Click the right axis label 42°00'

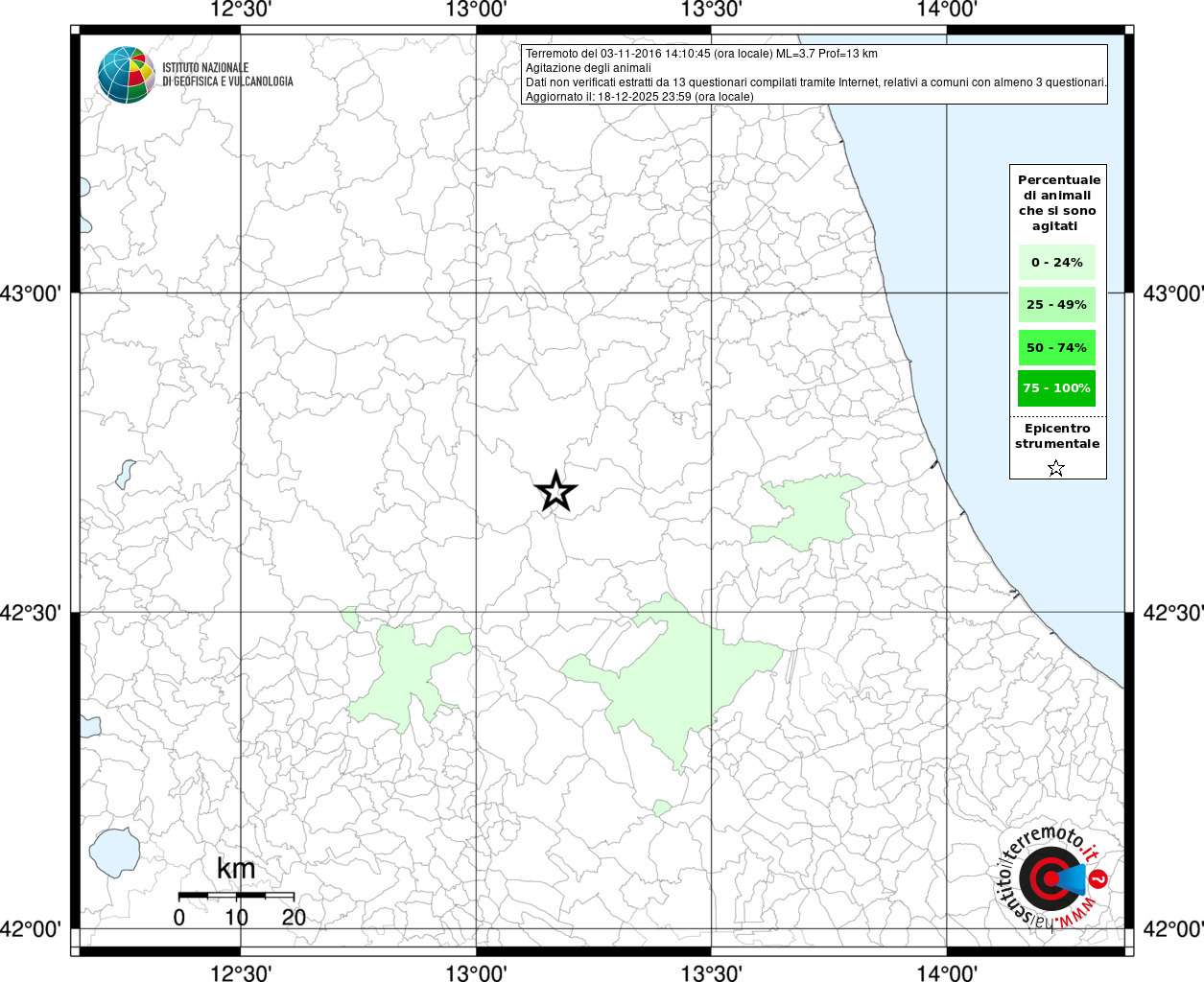(x=1173, y=929)
